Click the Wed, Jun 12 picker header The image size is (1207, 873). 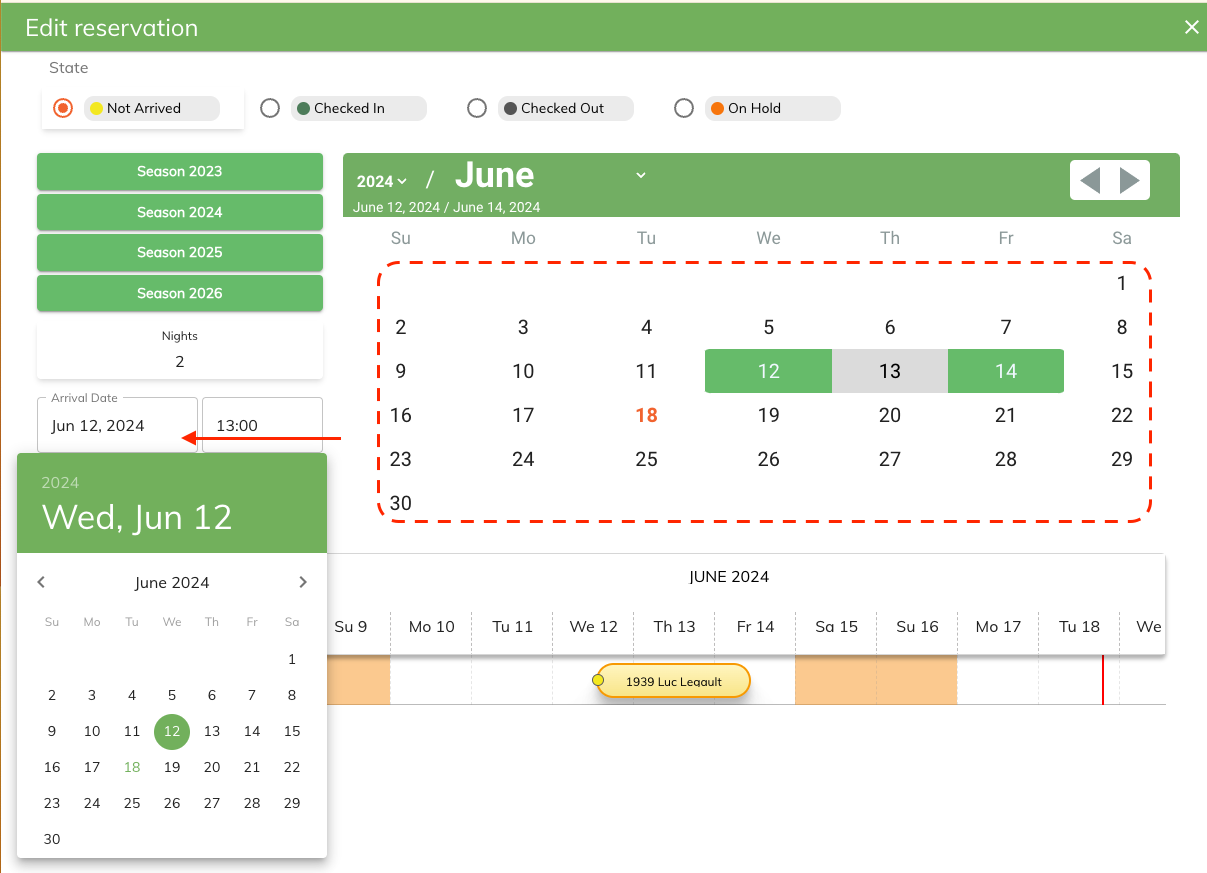point(137,517)
